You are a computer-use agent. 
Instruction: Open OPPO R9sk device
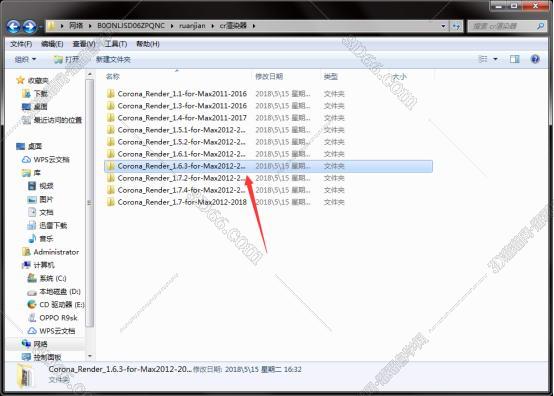pos(58,318)
